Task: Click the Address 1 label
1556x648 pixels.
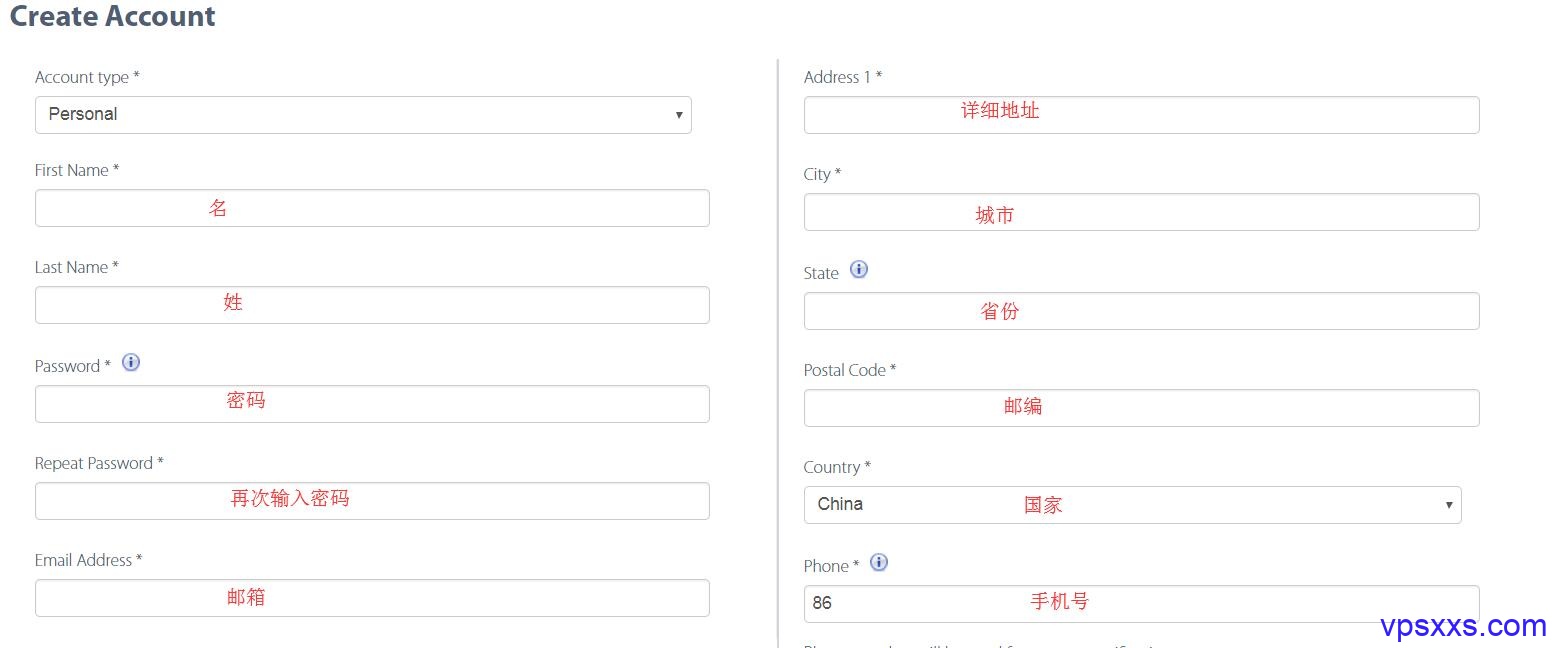Action: coord(843,77)
